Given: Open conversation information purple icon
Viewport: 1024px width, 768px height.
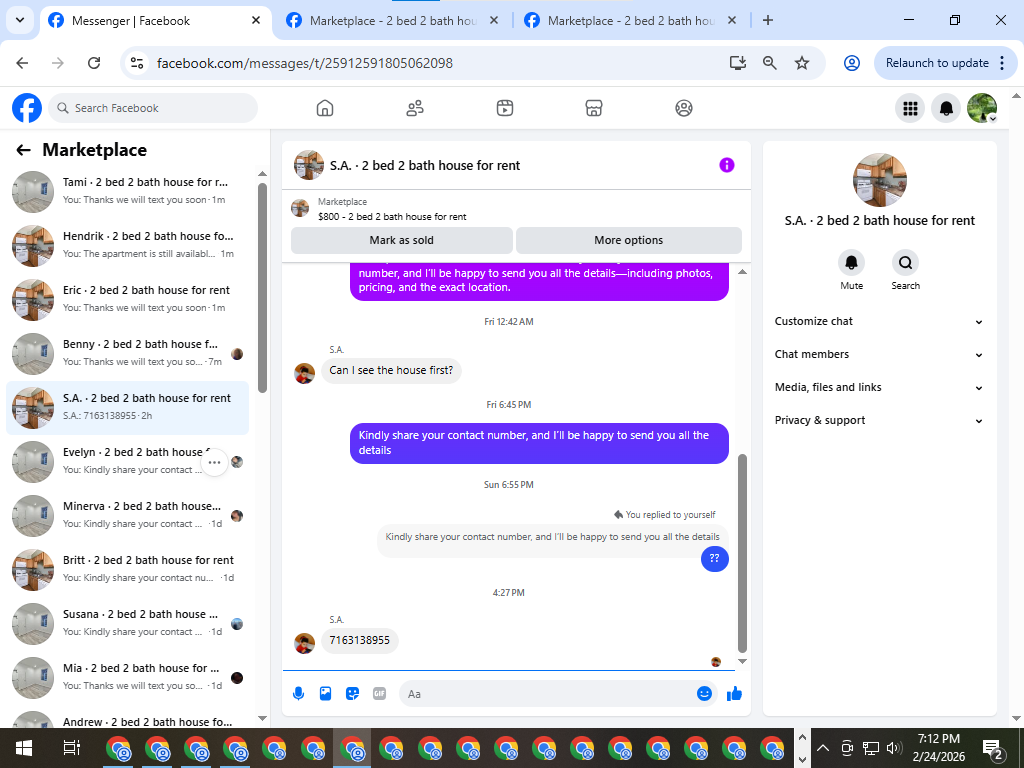Looking at the screenshot, I should pos(727,165).
